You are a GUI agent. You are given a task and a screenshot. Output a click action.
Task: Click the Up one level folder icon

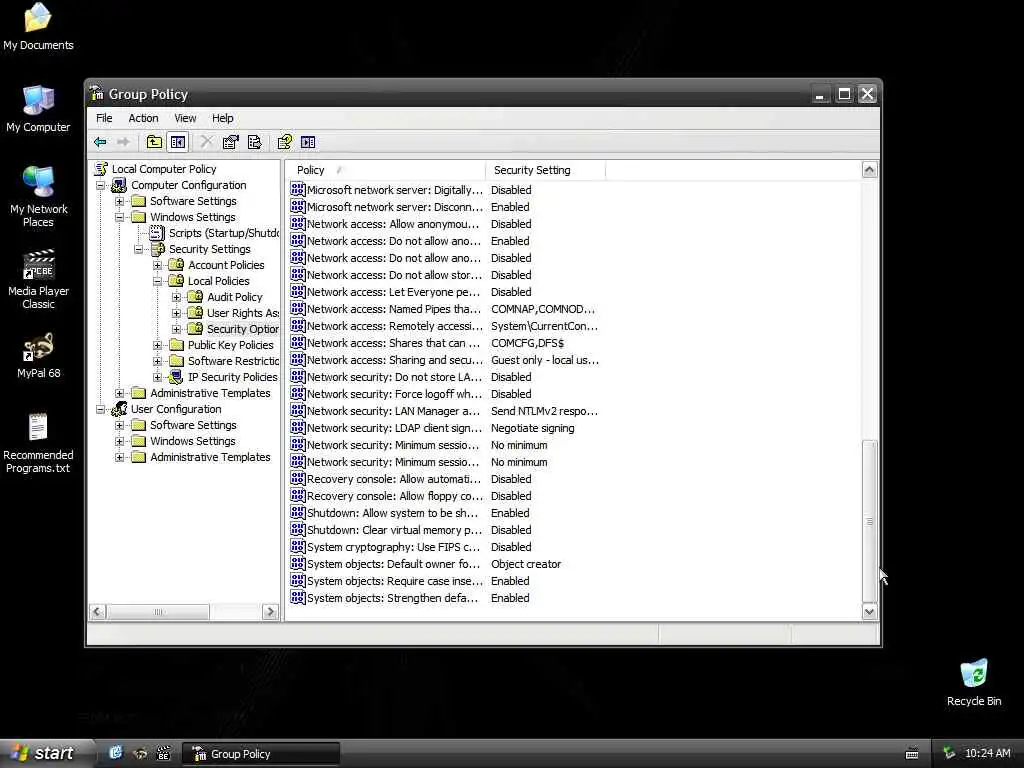coord(153,142)
